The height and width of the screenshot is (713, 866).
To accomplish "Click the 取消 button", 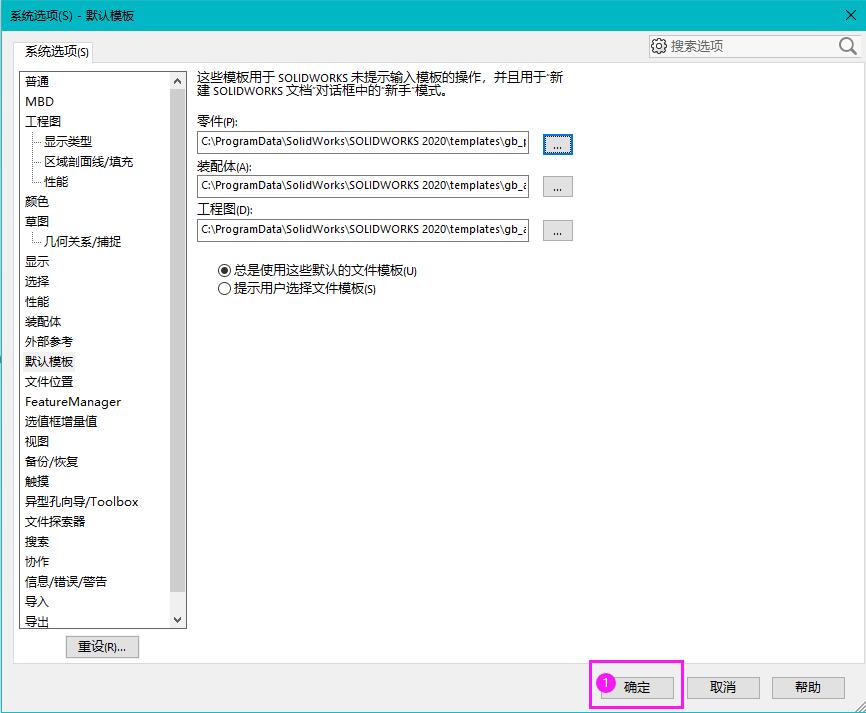I will [x=722, y=687].
